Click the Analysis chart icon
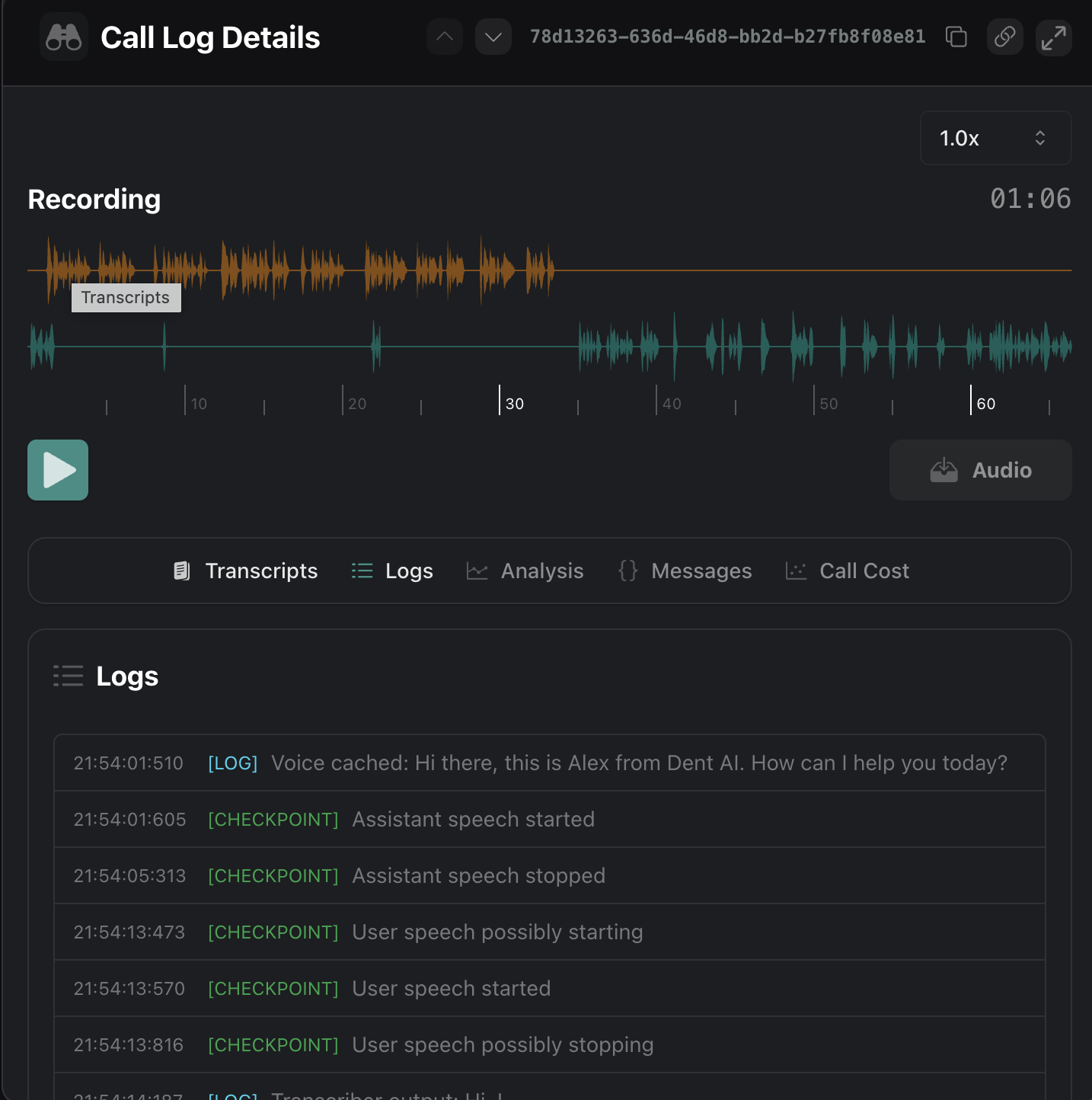Screen dimensions: 1092x1100 477,571
